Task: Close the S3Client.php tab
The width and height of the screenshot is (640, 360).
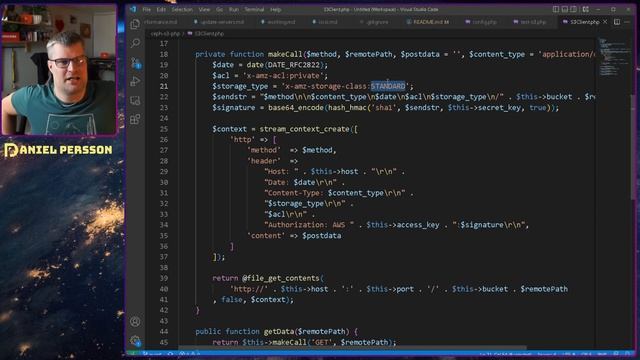Action: click(x=605, y=22)
